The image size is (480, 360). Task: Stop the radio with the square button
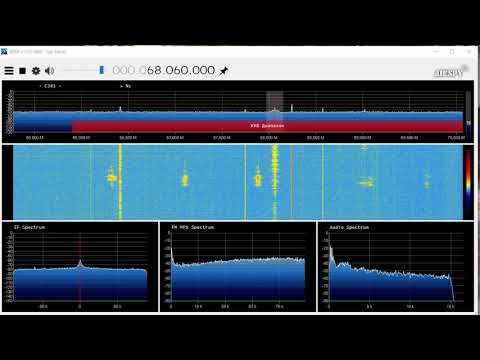22,71
